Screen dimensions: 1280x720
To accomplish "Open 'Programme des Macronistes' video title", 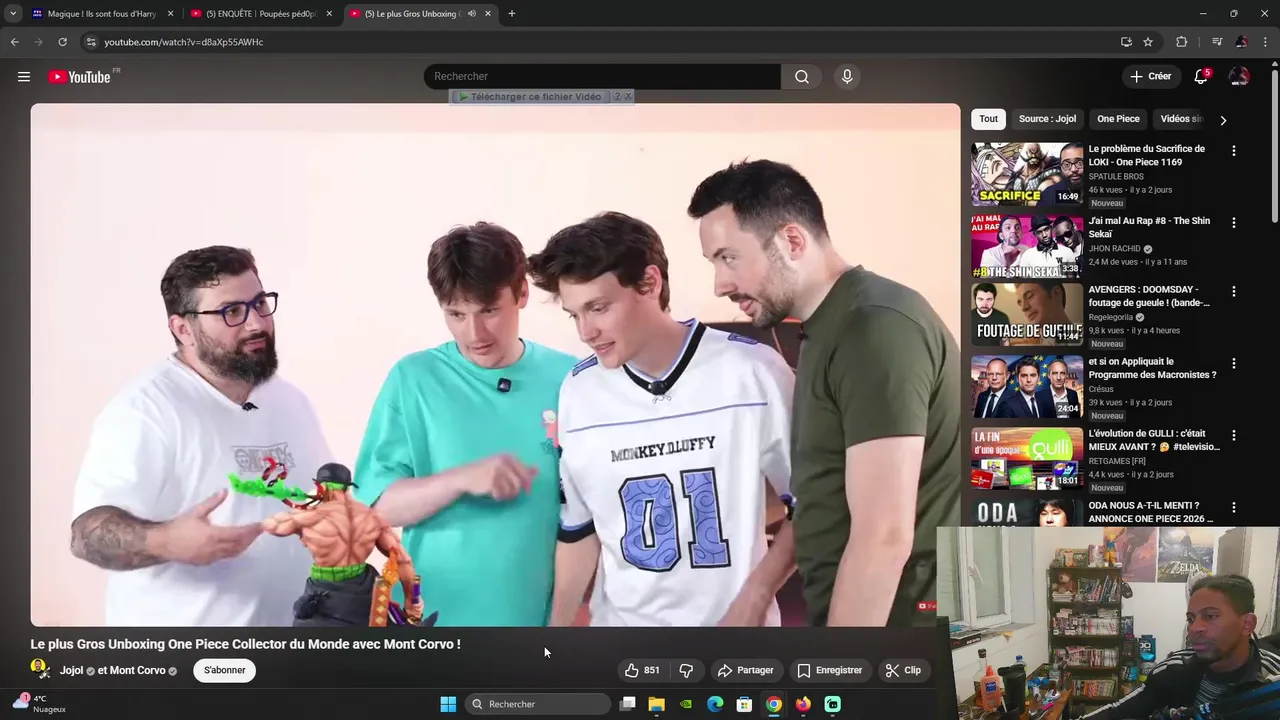I will coord(1152,368).
